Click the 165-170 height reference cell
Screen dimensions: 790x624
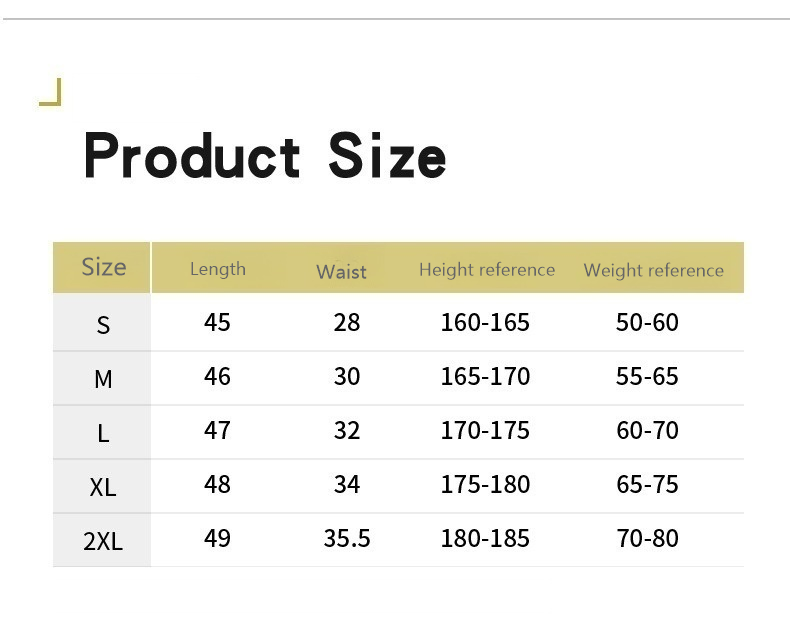[485, 376]
